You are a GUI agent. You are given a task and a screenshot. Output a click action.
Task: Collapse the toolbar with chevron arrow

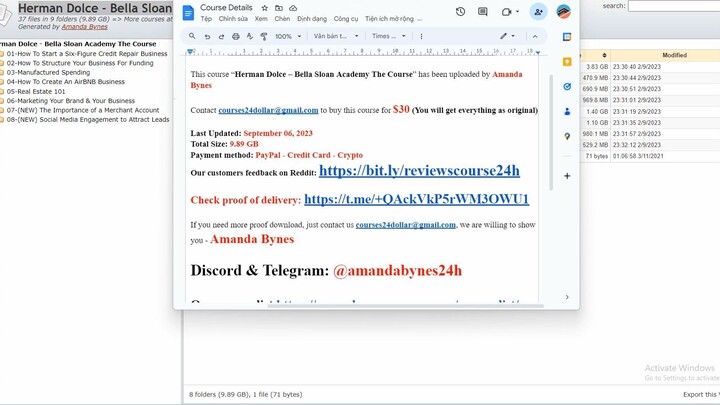pos(536,36)
